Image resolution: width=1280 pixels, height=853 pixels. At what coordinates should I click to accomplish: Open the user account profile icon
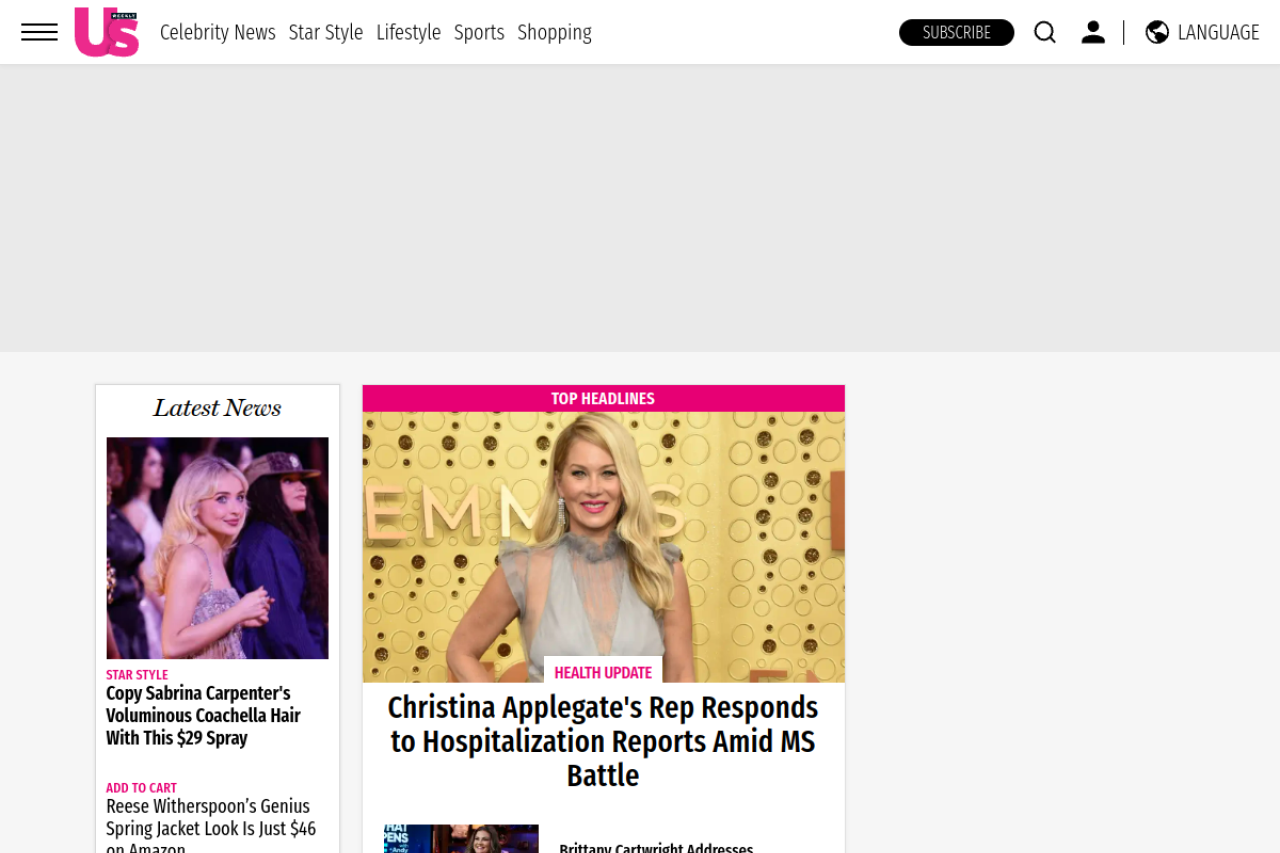click(x=1093, y=32)
